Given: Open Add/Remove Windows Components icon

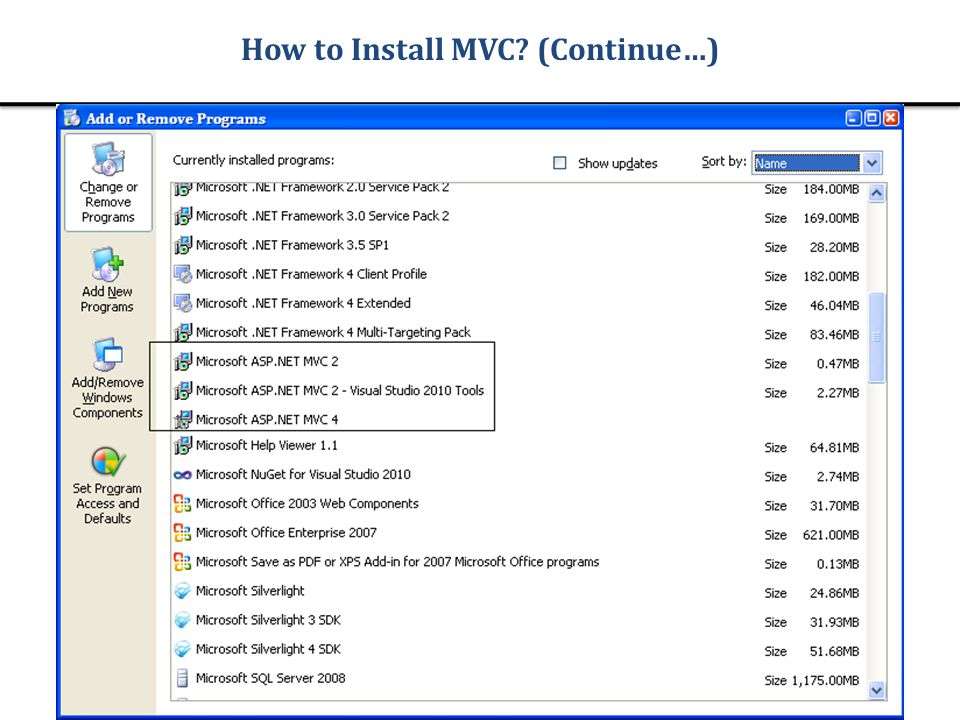Looking at the screenshot, I should tap(108, 354).
